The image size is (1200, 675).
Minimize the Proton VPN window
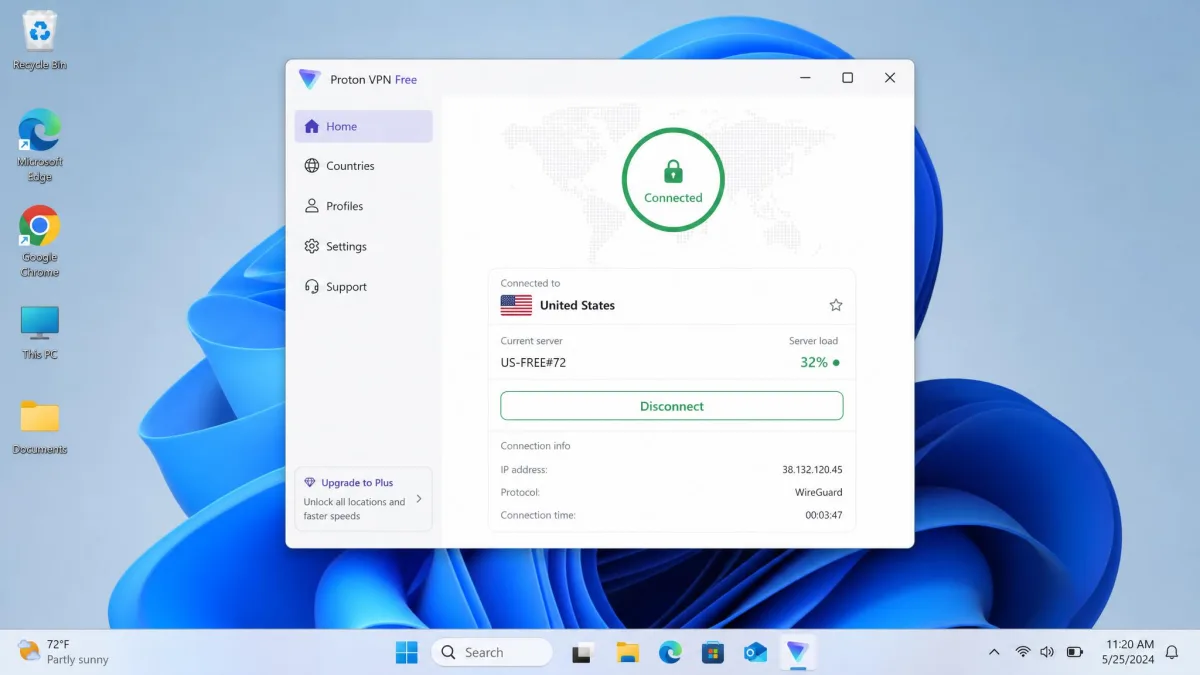[805, 78]
